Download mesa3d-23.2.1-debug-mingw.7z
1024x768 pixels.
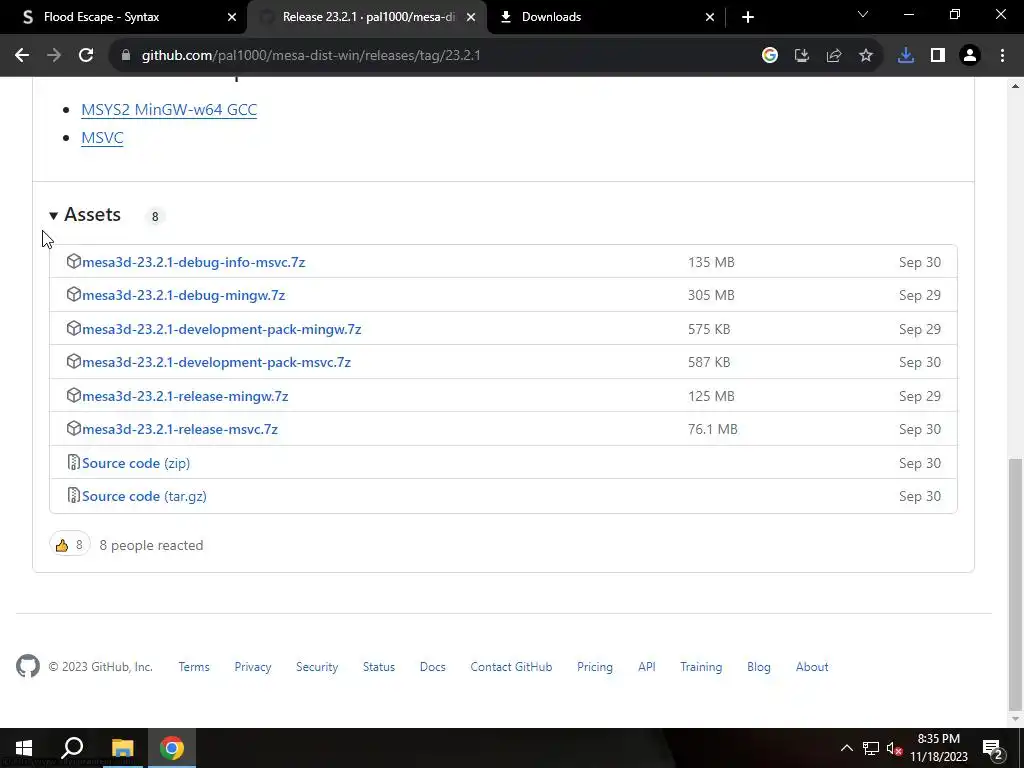tap(184, 295)
